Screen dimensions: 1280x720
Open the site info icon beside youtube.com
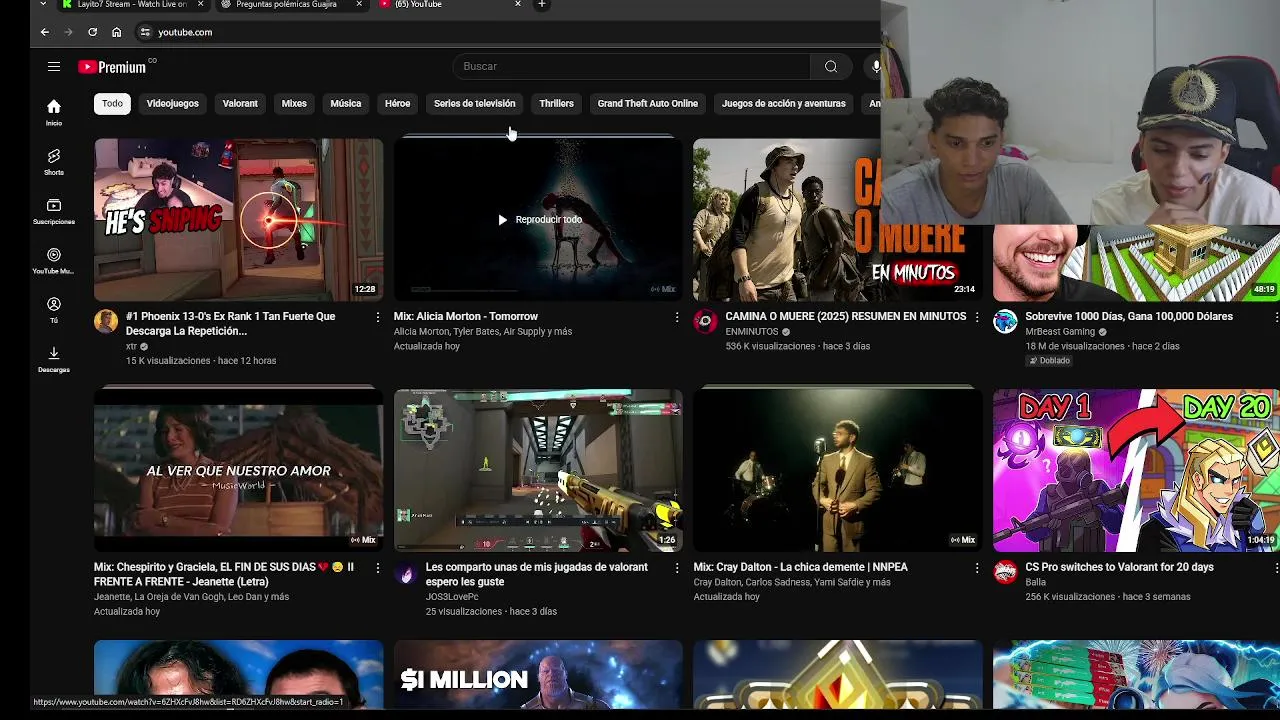145,32
